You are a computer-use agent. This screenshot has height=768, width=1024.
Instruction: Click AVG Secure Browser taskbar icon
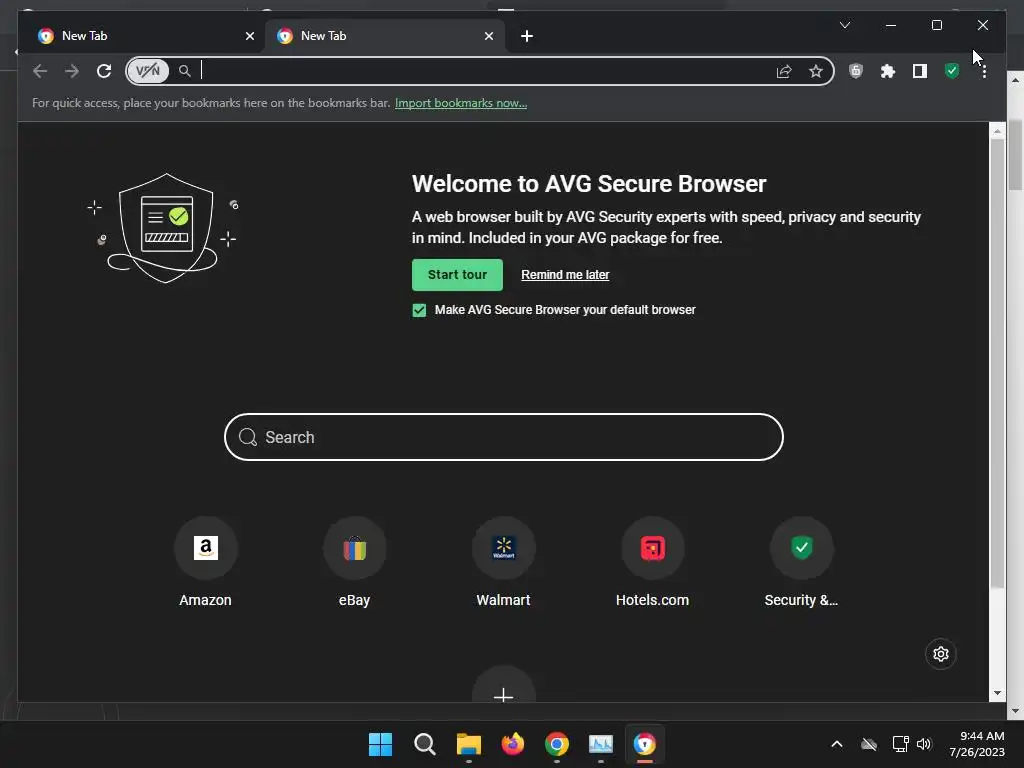click(x=645, y=744)
